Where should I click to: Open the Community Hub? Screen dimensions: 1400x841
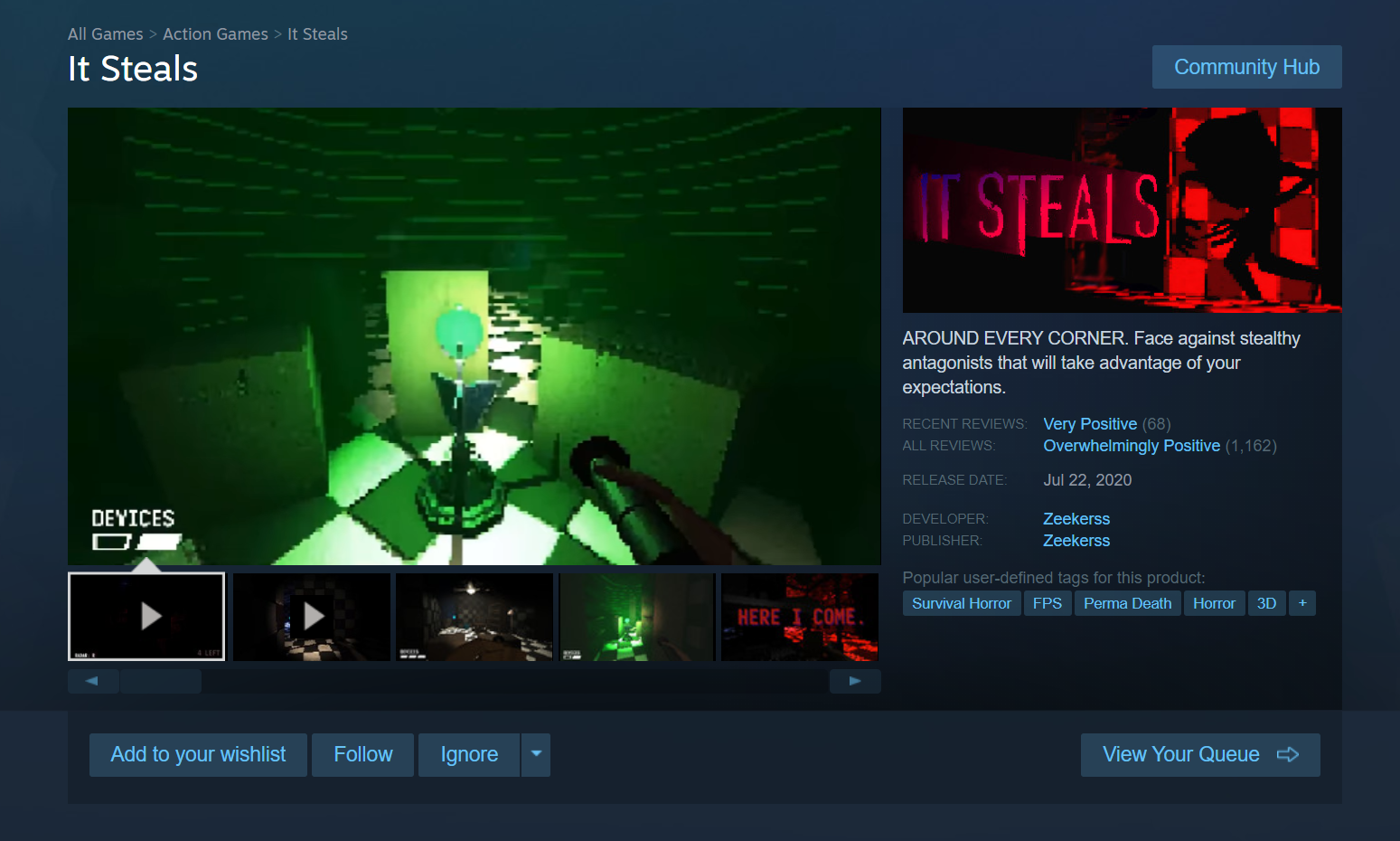tap(1246, 67)
